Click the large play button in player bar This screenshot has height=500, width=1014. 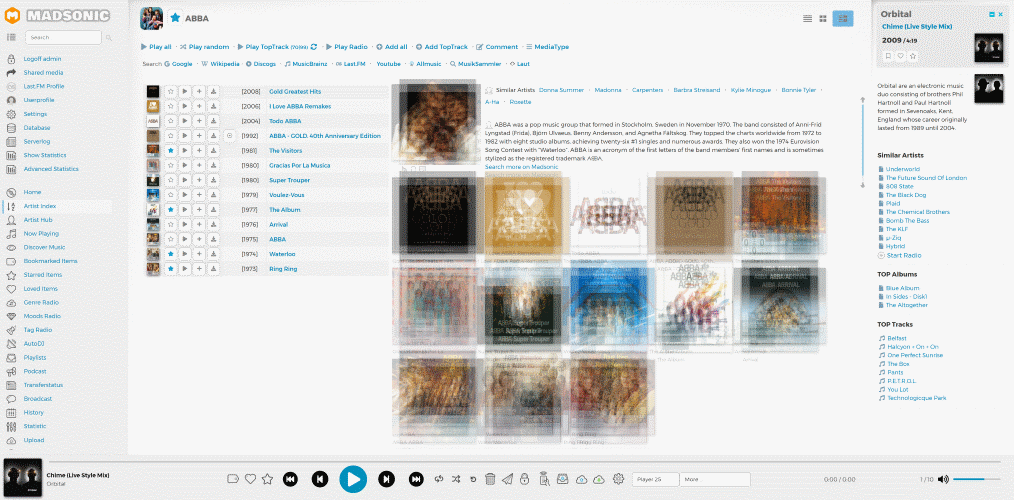[x=352, y=479]
